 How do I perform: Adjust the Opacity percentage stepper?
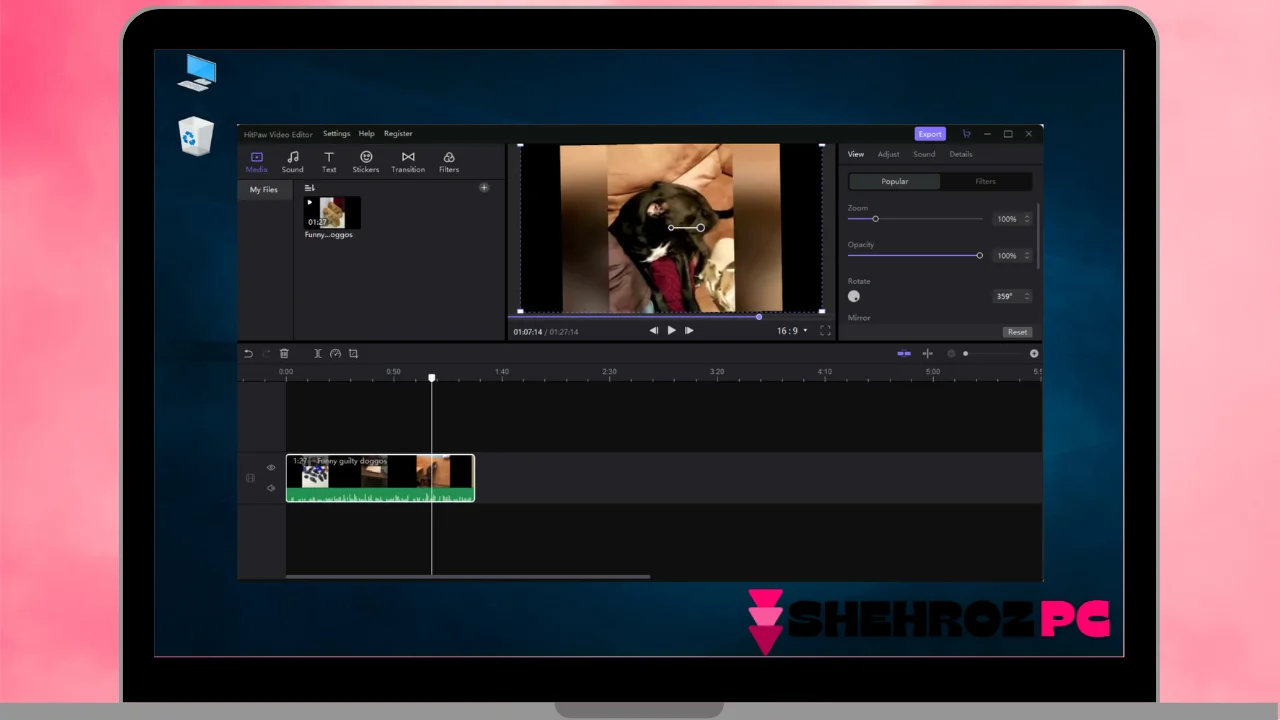click(x=1028, y=256)
